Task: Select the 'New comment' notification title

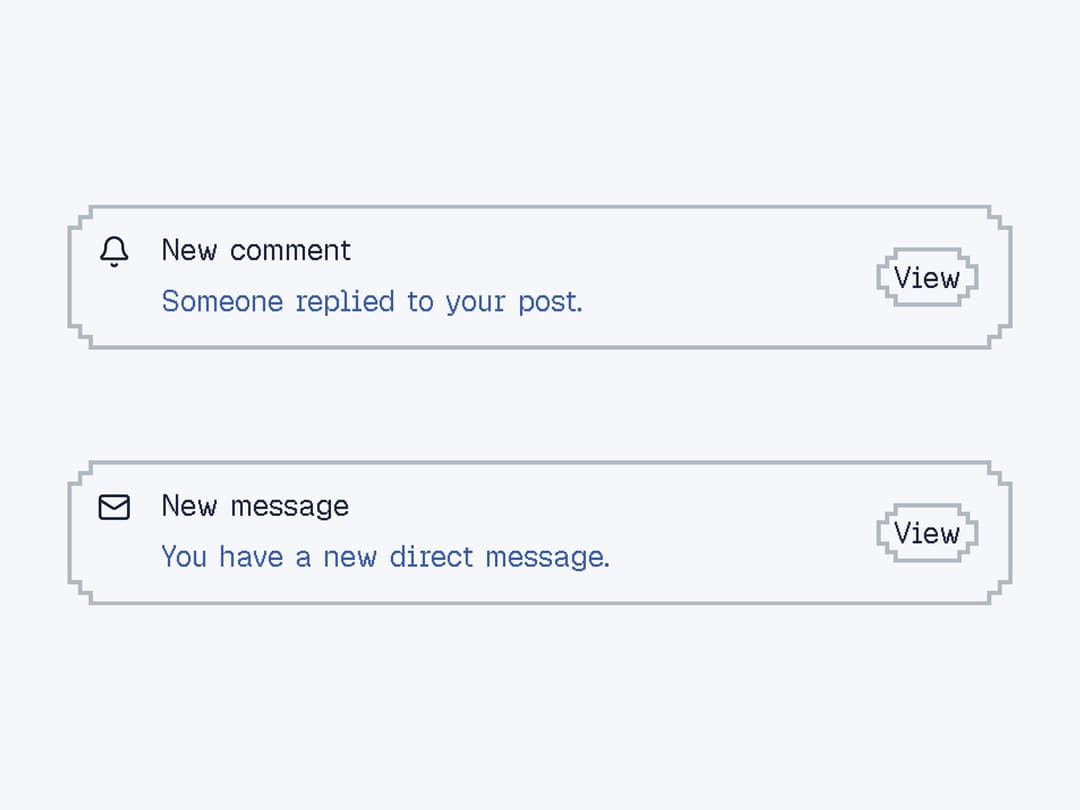Action: 256,250
